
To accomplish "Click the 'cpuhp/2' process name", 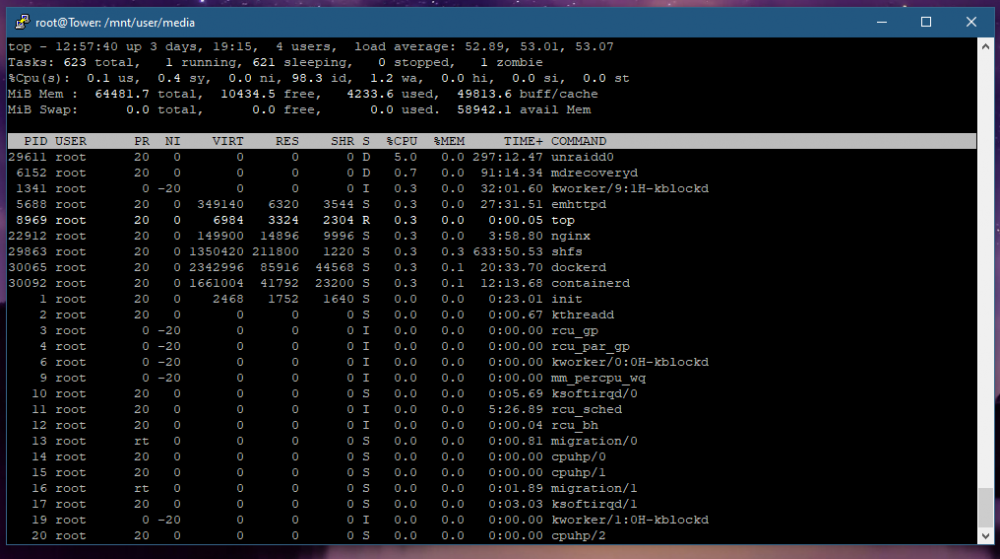I will [x=578, y=536].
